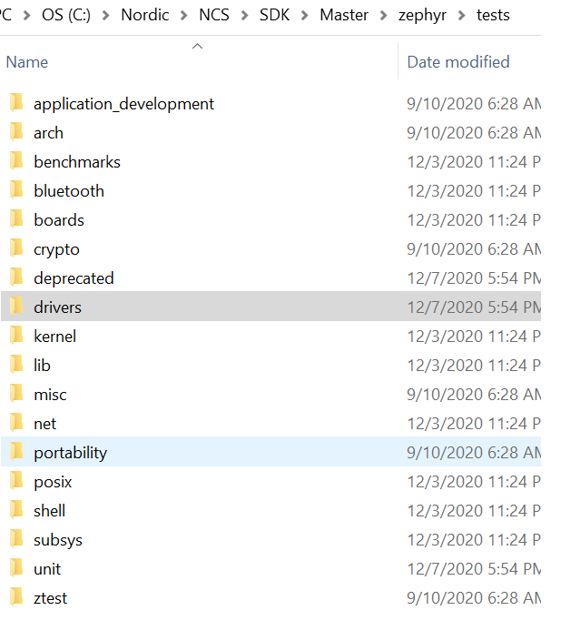Viewport: 586px width, 617px height.
Task: Click the application_development folder icon
Action: click(17, 103)
